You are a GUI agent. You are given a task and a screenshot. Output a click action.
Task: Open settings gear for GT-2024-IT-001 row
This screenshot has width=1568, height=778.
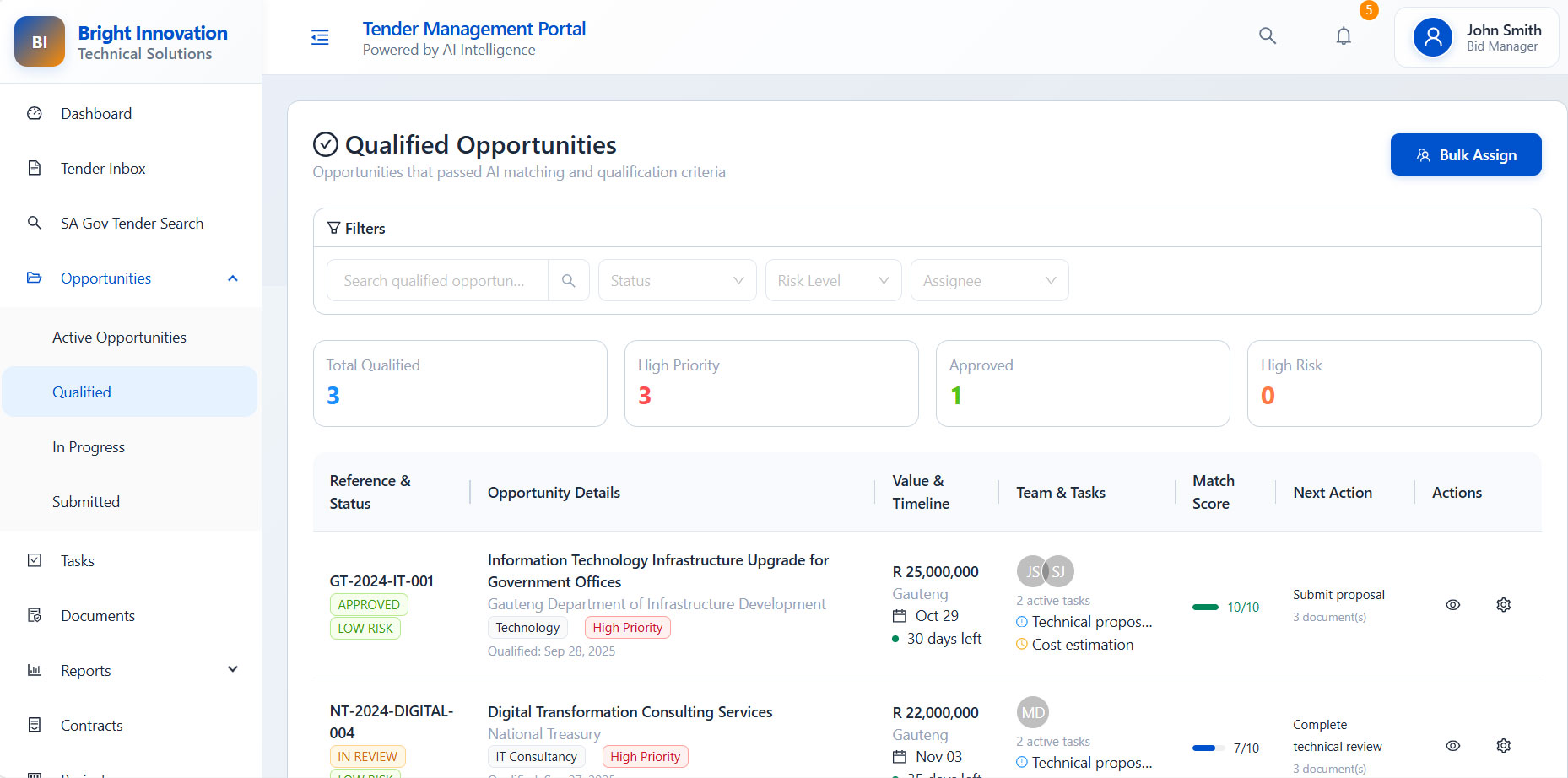click(1503, 605)
